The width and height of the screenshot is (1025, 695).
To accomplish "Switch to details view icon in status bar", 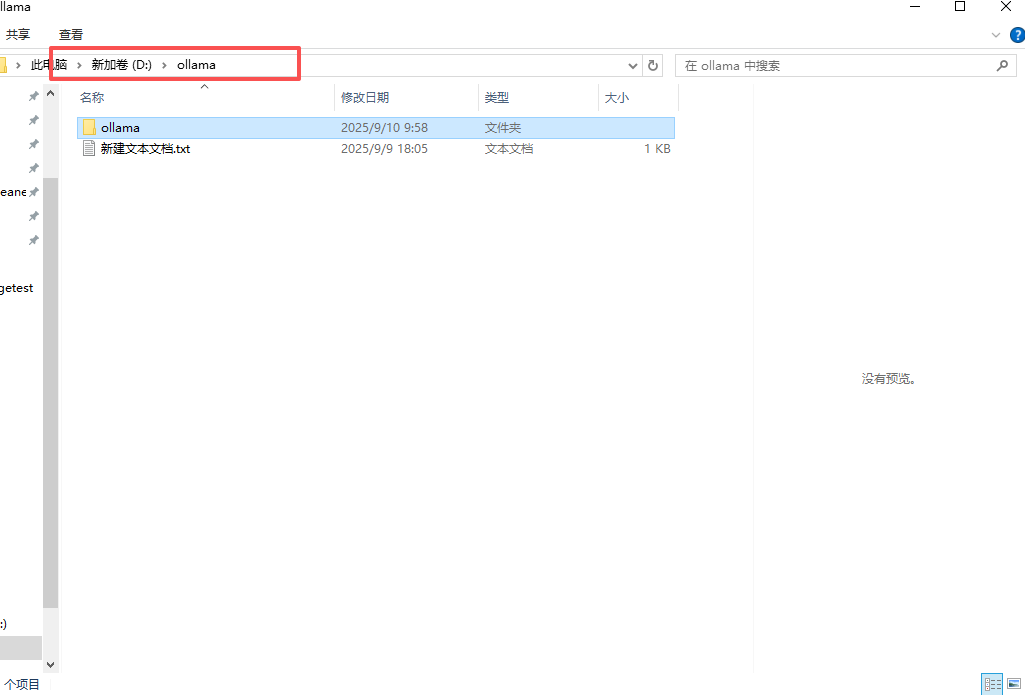I will (x=992, y=685).
